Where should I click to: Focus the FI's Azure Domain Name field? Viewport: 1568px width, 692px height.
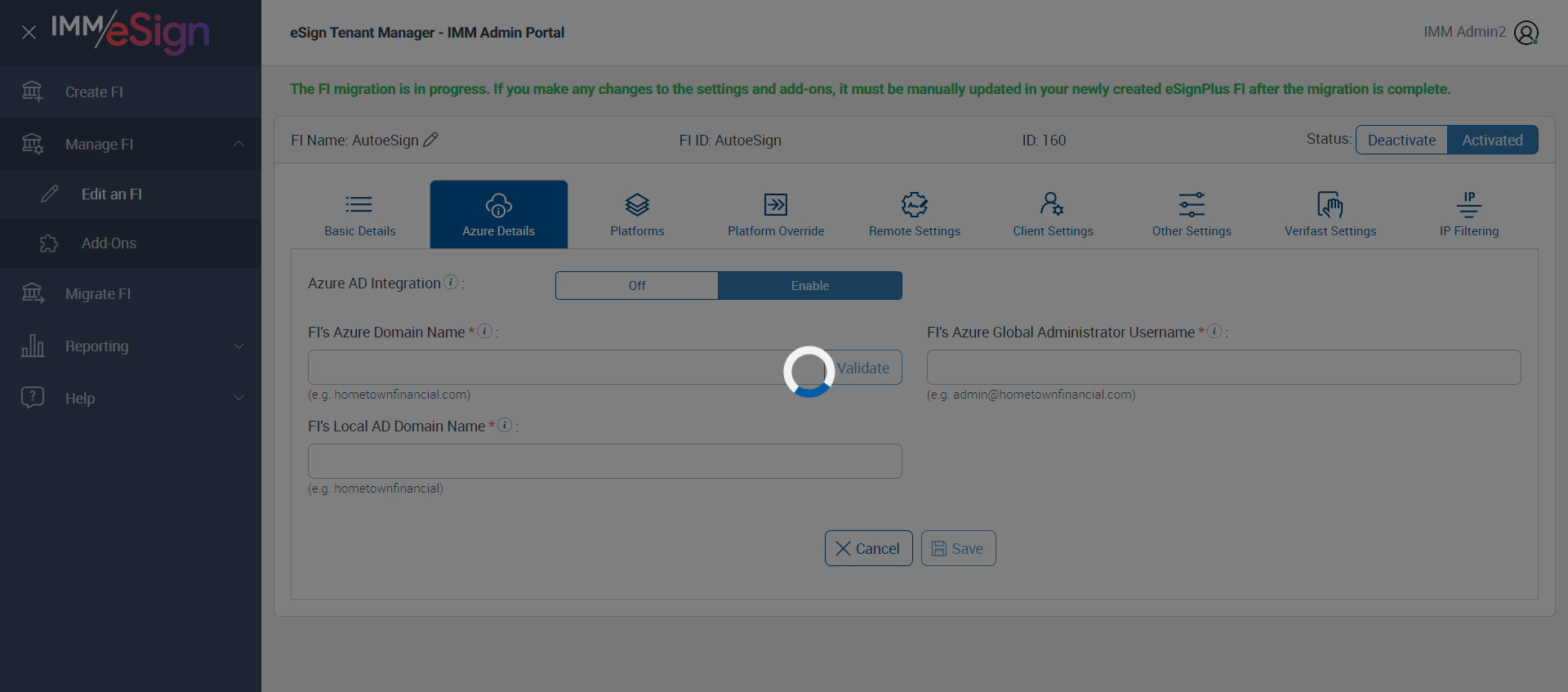(567, 368)
